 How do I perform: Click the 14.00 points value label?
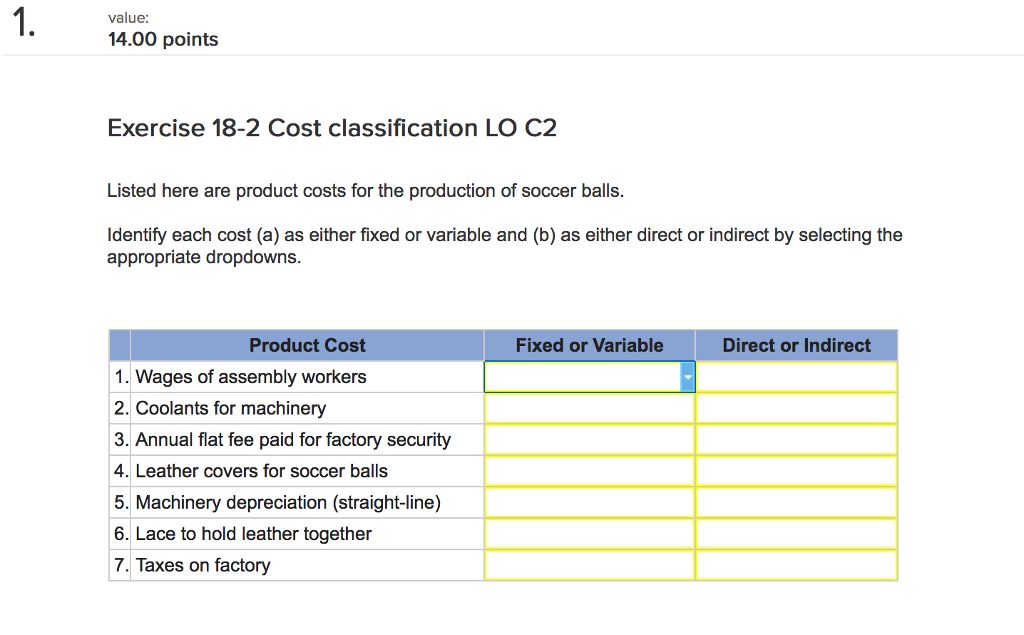pyautogui.click(x=163, y=39)
